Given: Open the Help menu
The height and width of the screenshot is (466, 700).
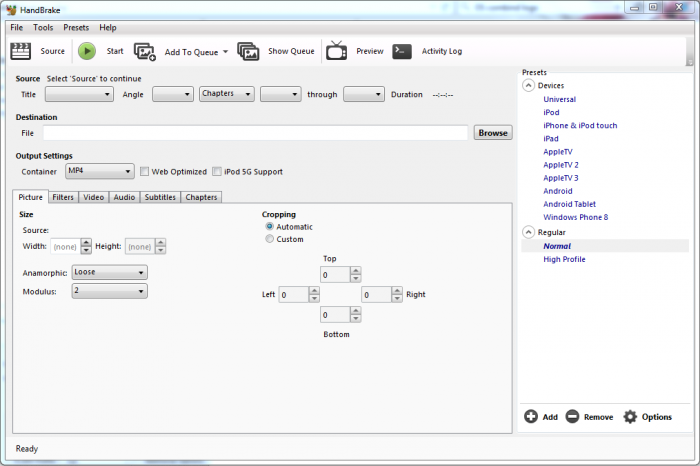Looking at the screenshot, I should pyautogui.click(x=108, y=27).
